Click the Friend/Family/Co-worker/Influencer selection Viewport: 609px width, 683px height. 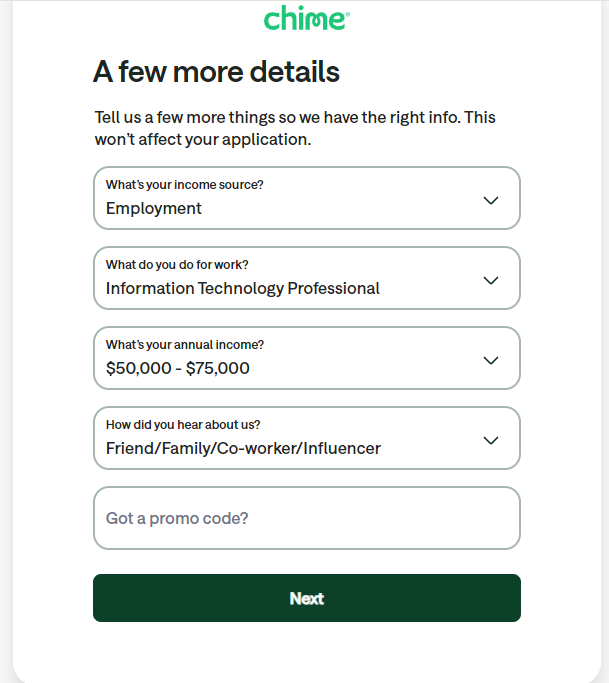pos(243,449)
